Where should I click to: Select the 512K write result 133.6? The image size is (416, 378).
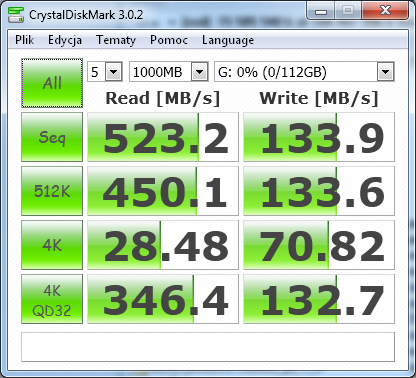(319, 191)
